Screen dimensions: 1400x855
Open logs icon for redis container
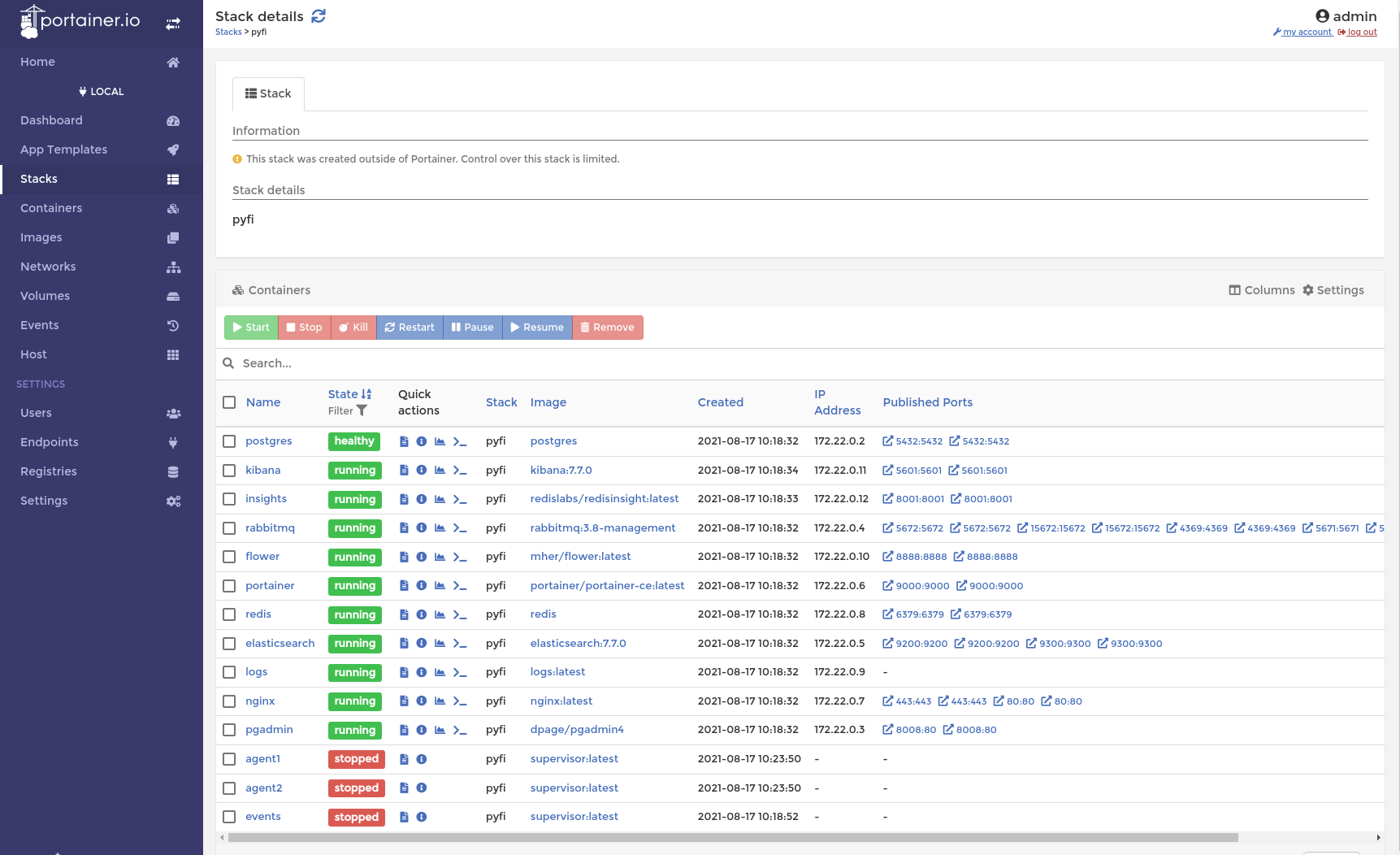click(404, 614)
